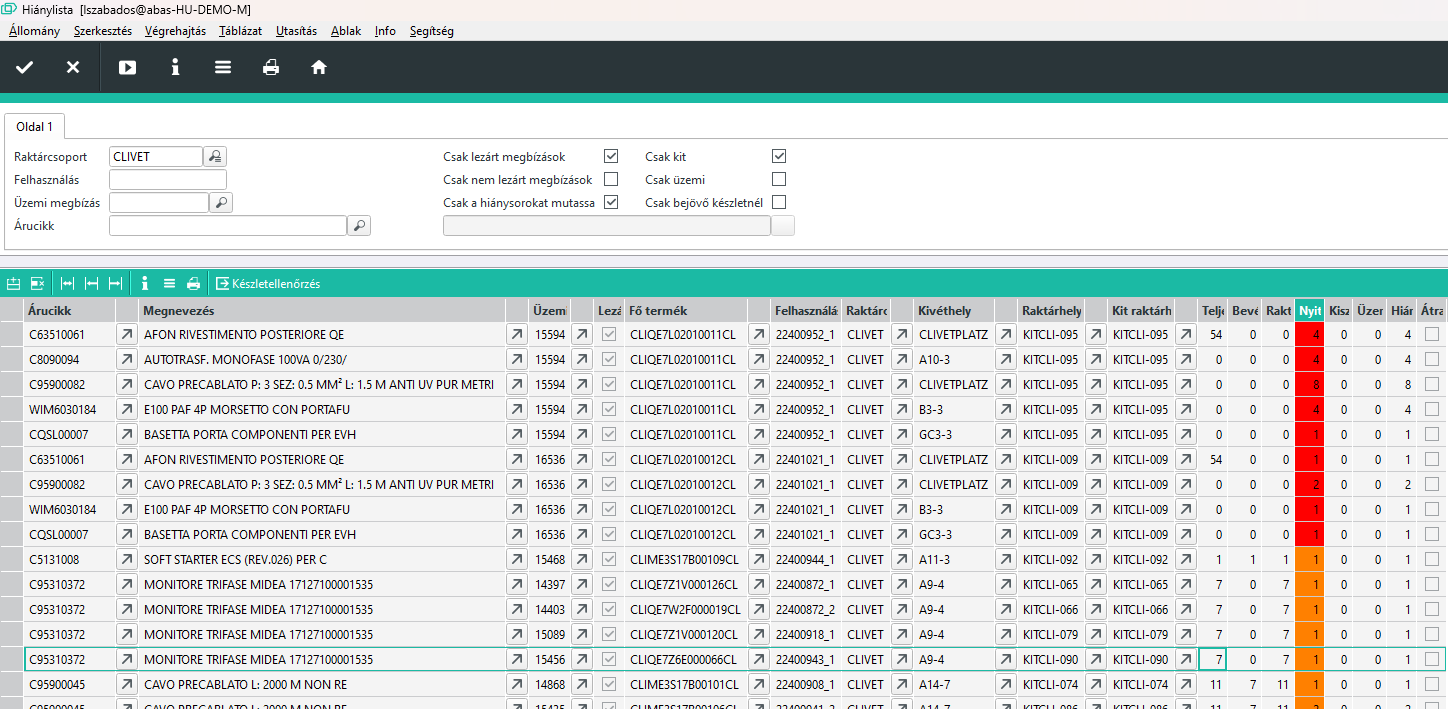Viewport: 1448px width, 709px height.
Task: Click the Fő termék column header
Action: pyautogui.click(x=685, y=310)
